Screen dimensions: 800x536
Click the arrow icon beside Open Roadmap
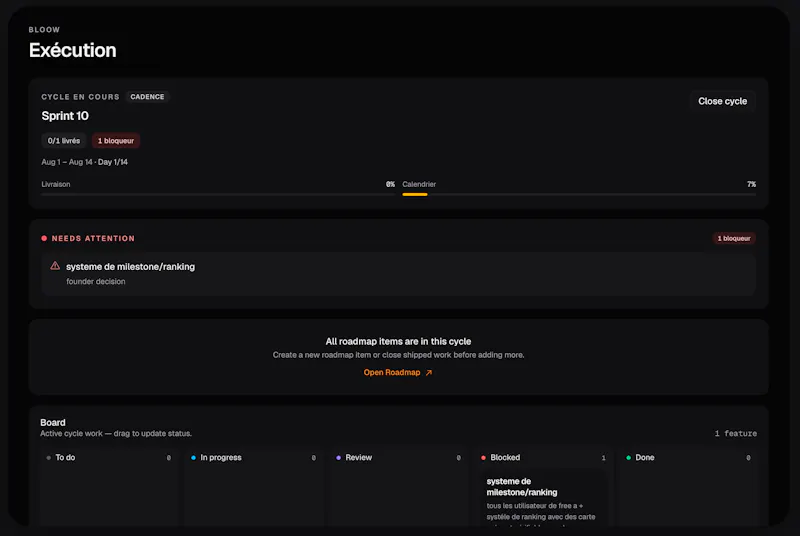coord(429,373)
